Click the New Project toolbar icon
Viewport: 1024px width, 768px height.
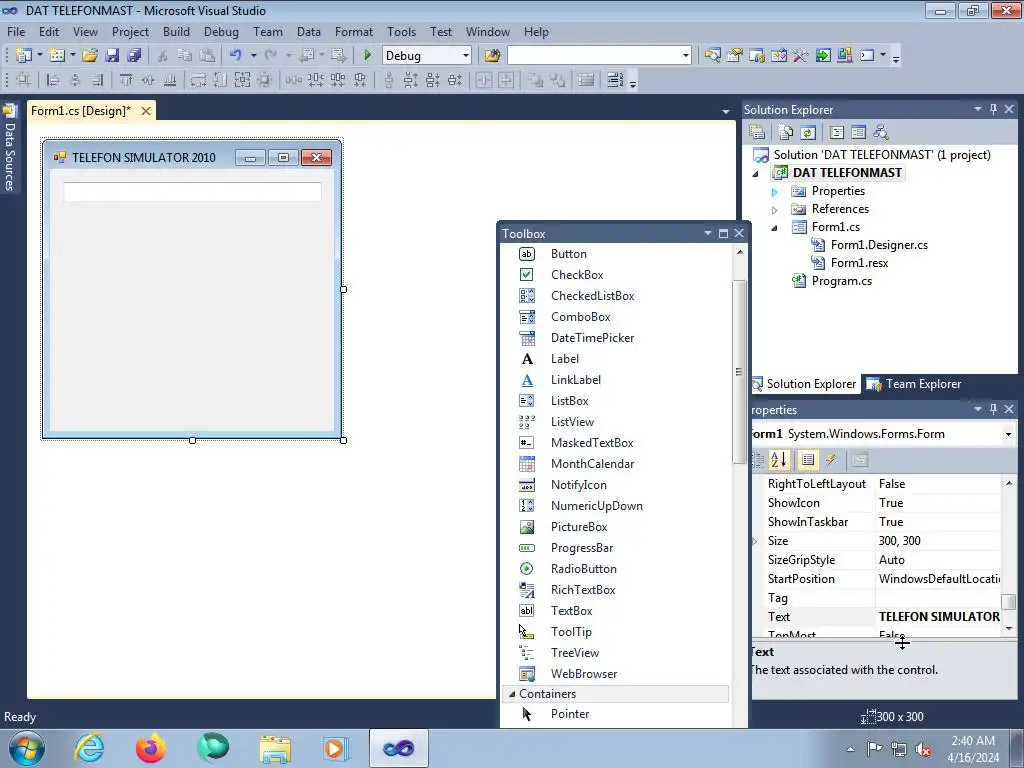pos(24,56)
